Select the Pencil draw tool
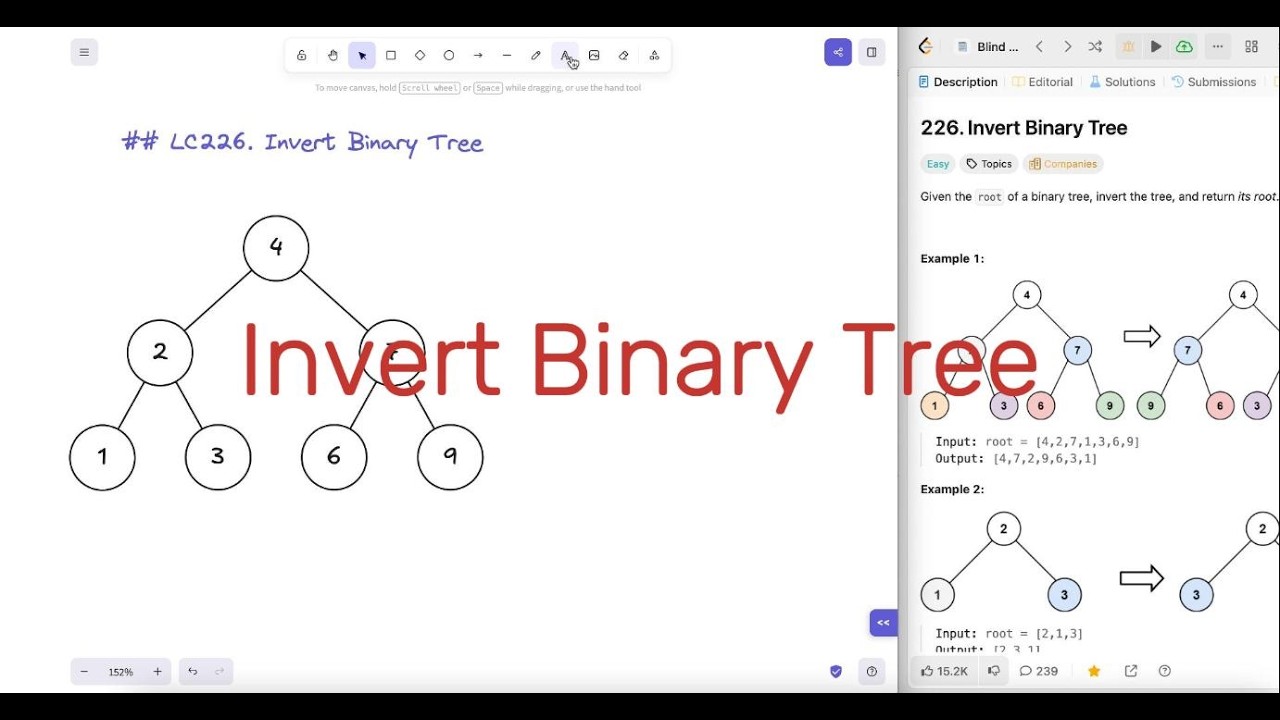Screen dimensions: 1280x720 click(x=536, y=55)
